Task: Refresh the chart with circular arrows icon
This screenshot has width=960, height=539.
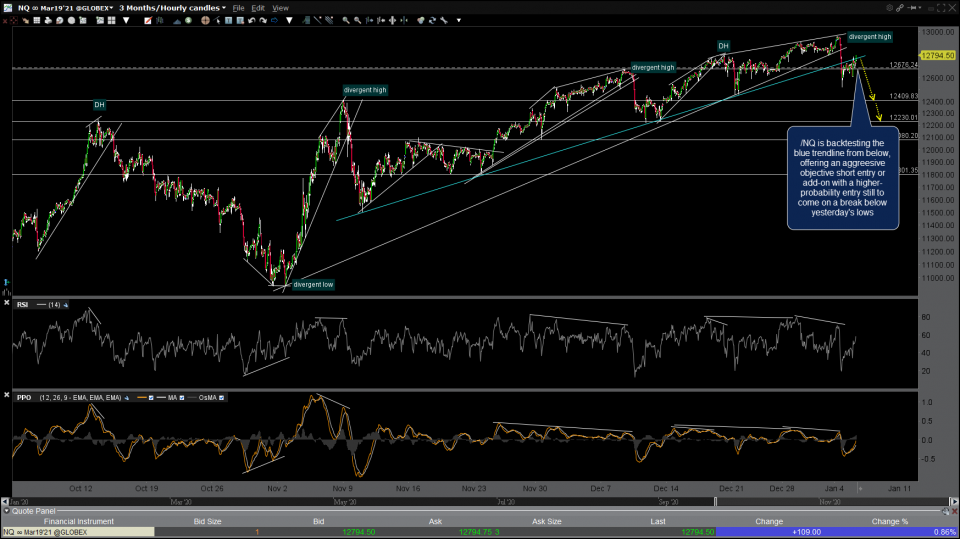Action: (x=432, y=20)
